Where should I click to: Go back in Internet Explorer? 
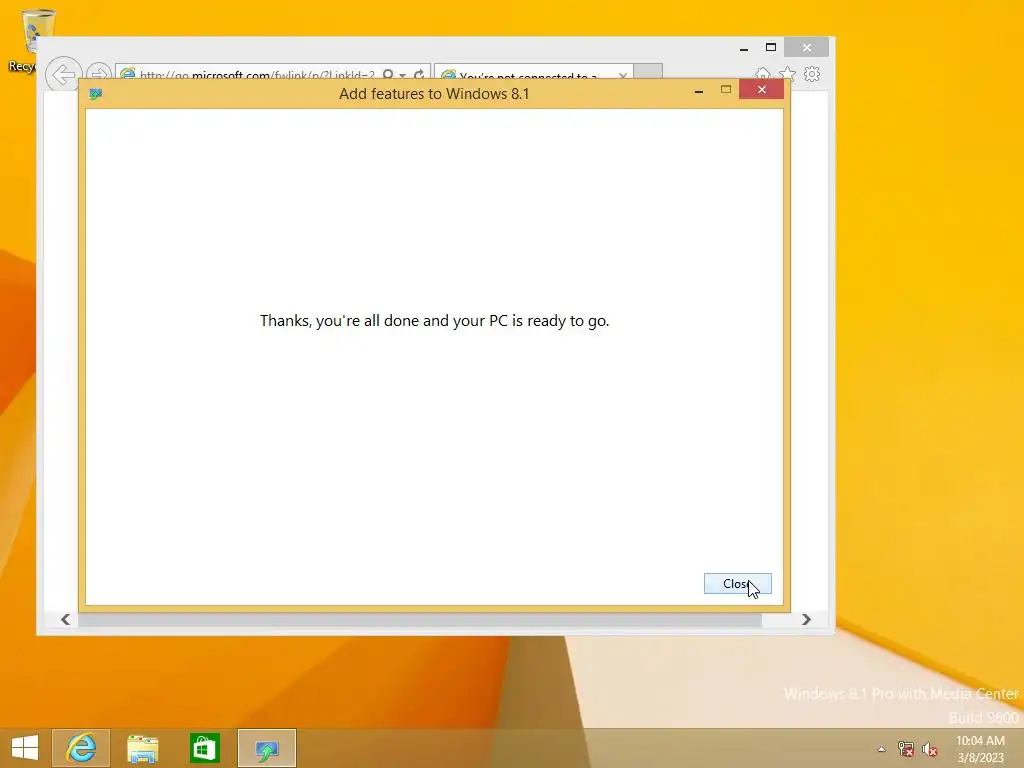[x=63, y=74]
